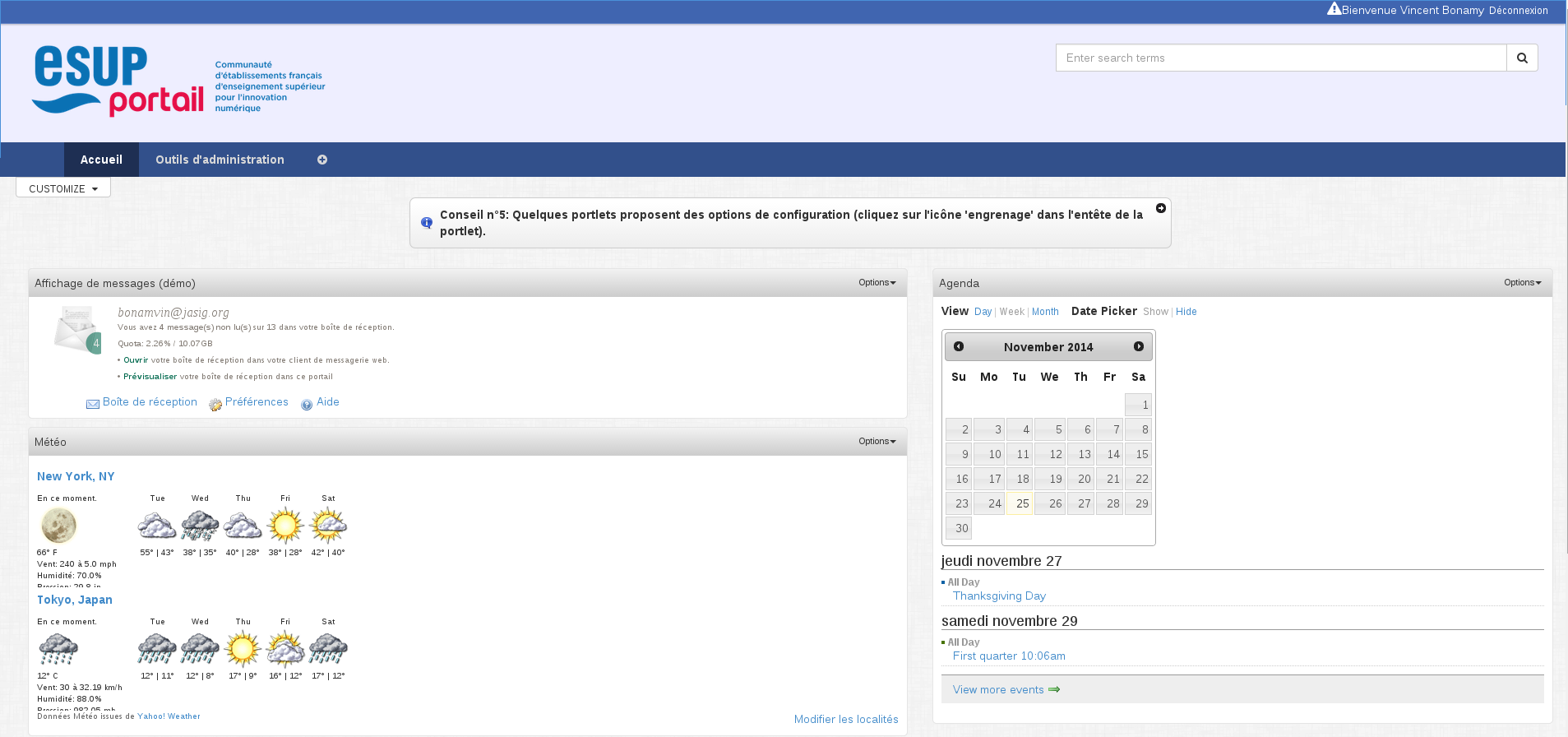The image size is (1568, 737).
Task: Click New York sunny Friday weather icon
Action: point(285,526)
